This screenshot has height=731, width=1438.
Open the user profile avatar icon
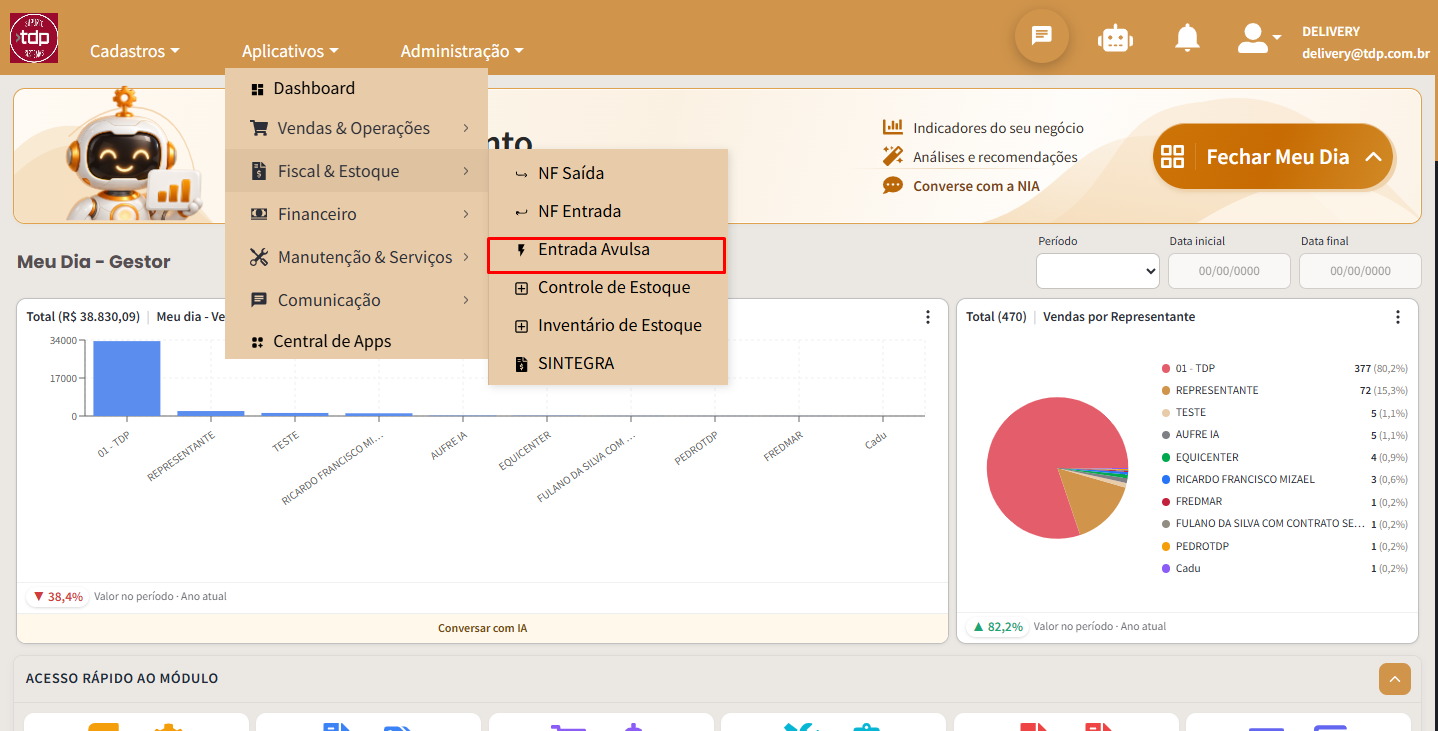pyautogui.click(x=1252, y=38)
